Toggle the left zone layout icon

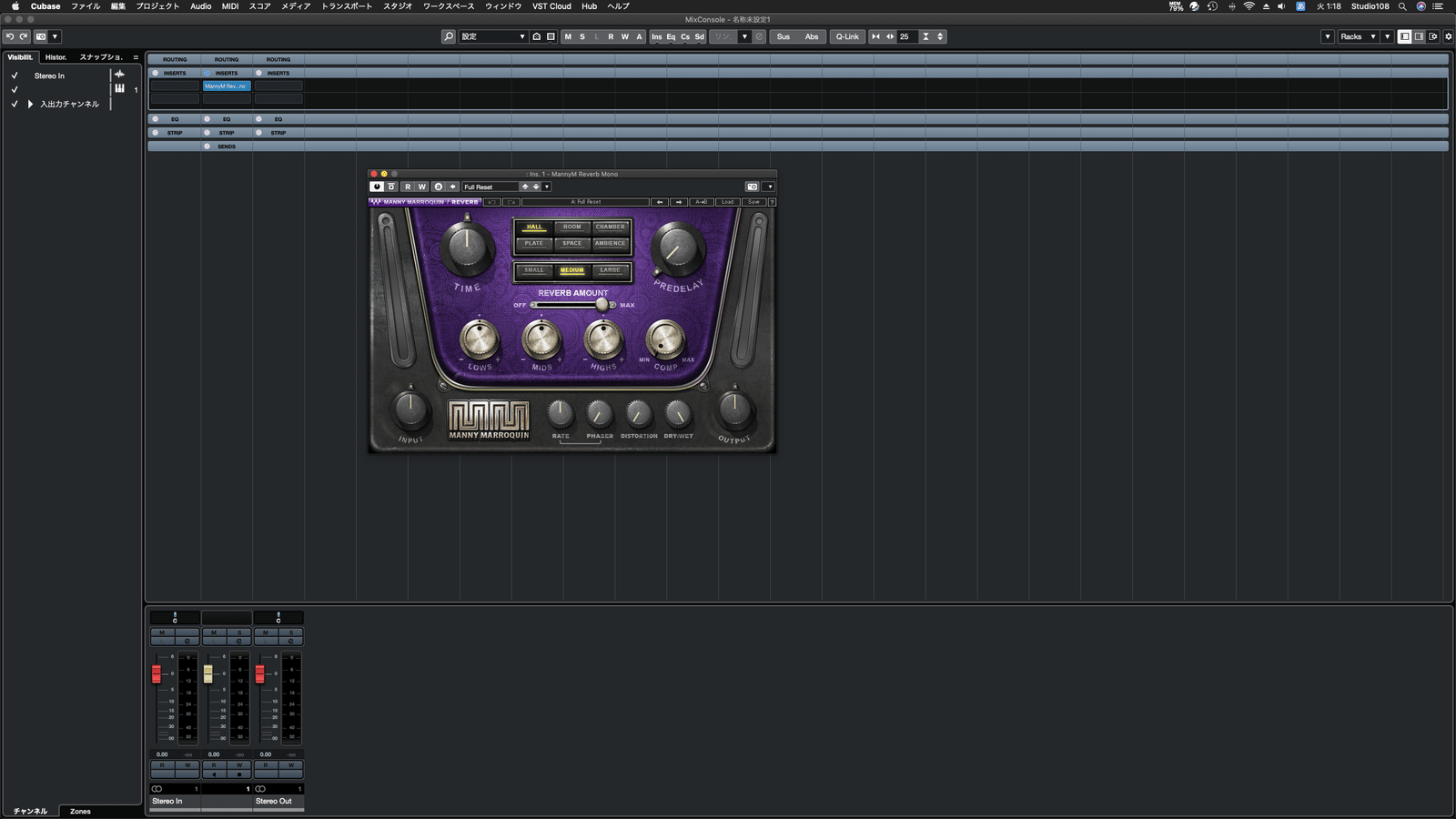pos(1405,36)
